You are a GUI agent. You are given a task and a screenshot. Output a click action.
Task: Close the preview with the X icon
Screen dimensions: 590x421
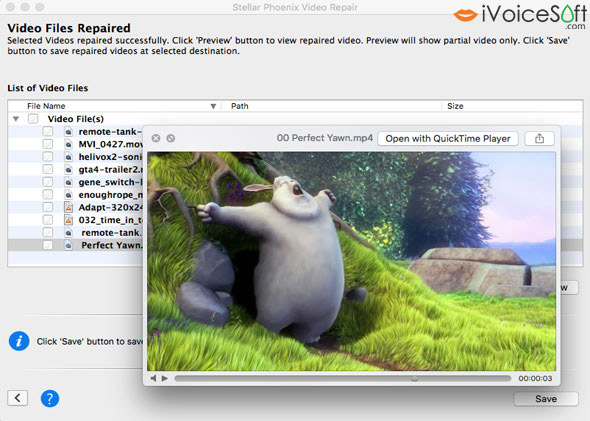point(156,138)
